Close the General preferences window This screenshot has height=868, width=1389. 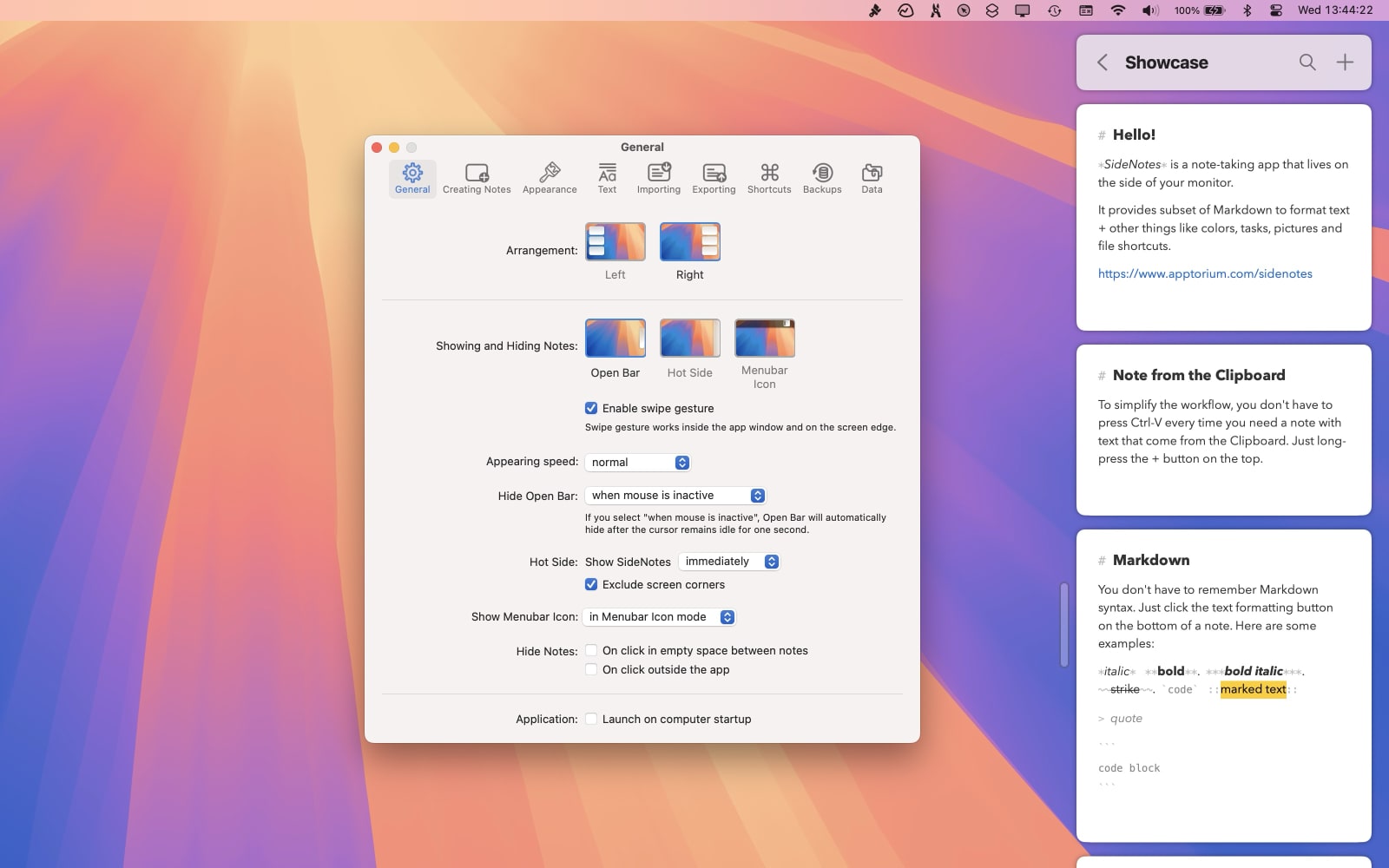(x=377, y=148)
